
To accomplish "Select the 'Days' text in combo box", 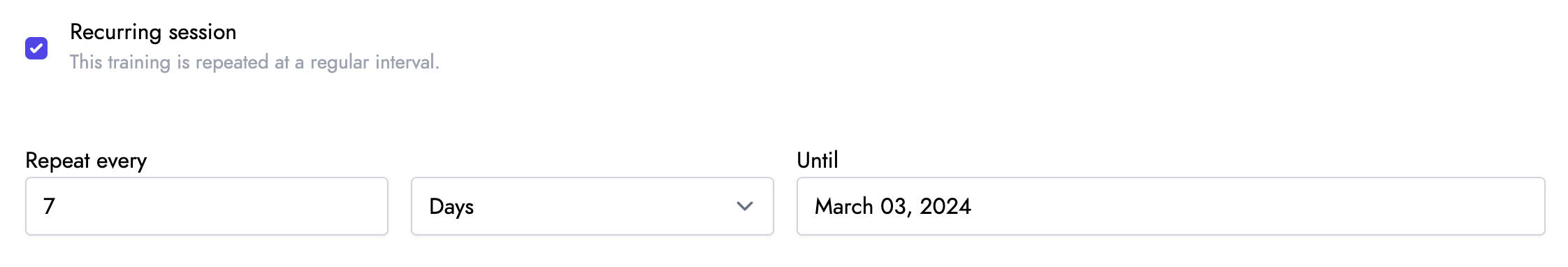I will click(451, 207).
